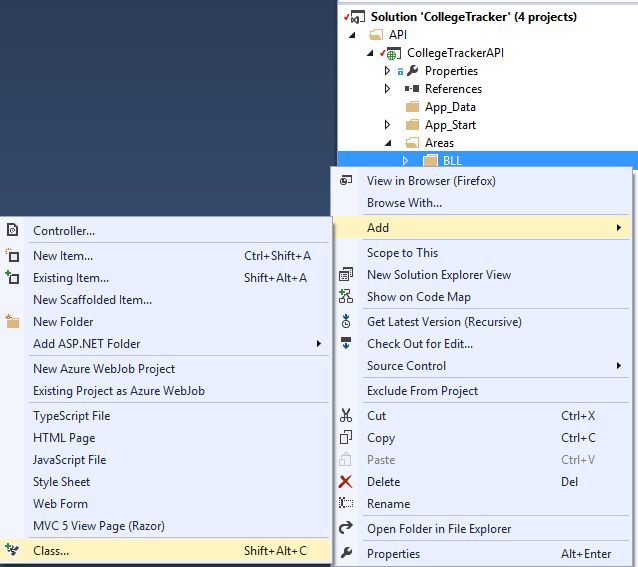
Task: Click the Rename icon
Action: click(x=346, y=503)
